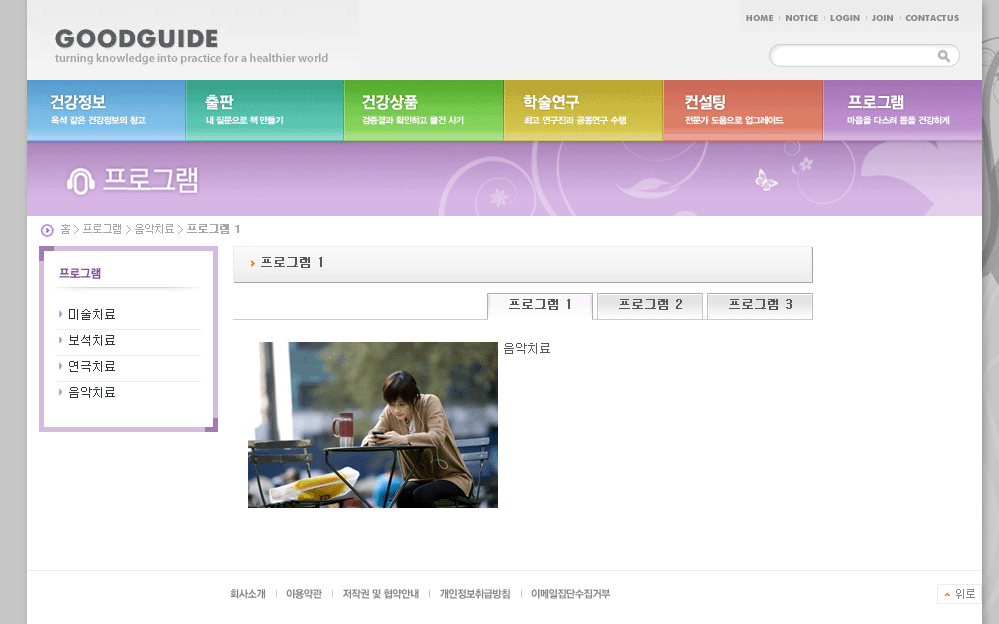The image size is (999, 624).
Task: Open the 프로그램 menu in the top navigation
Action: (903, 110)
